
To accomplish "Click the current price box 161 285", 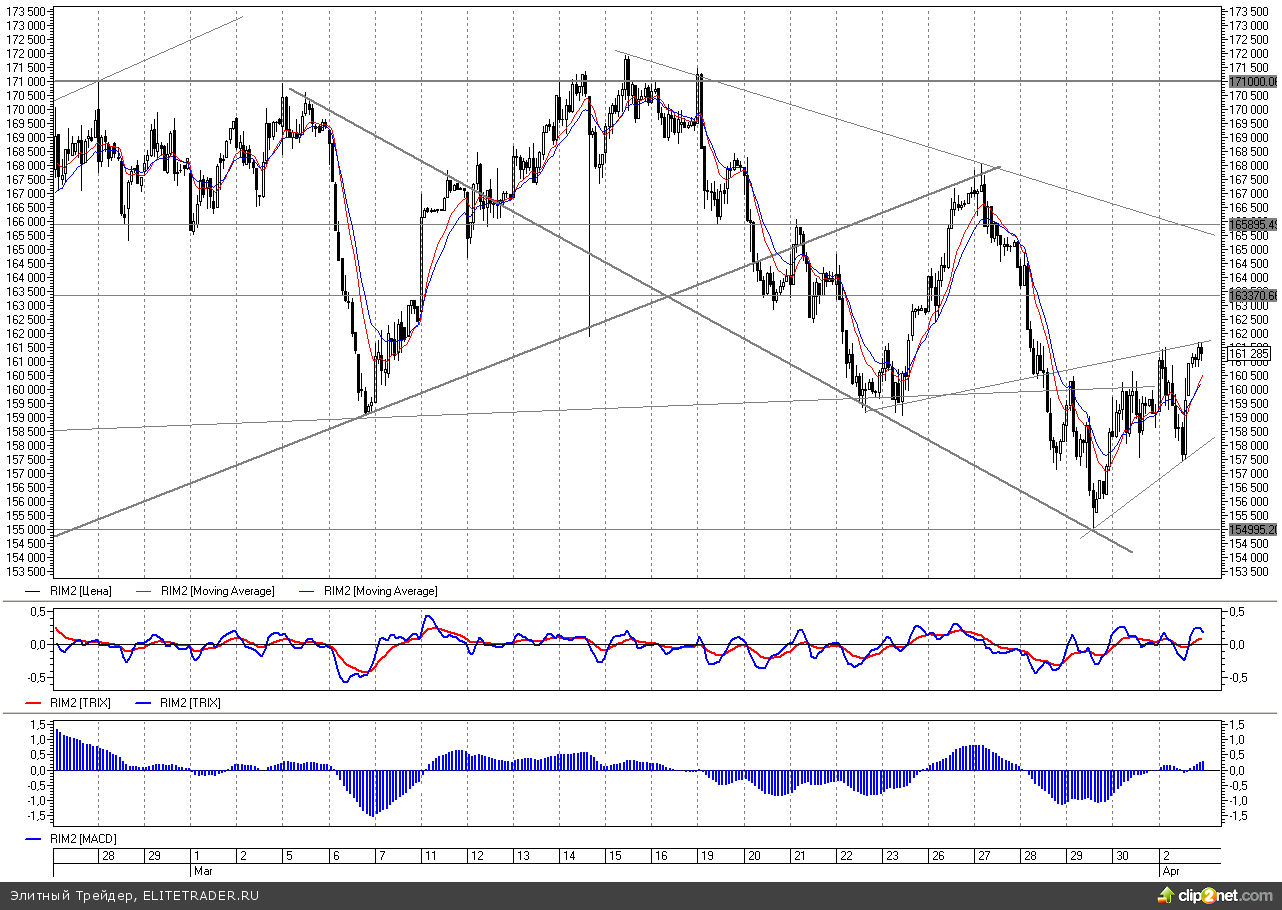I will (x=1246, y=353).
